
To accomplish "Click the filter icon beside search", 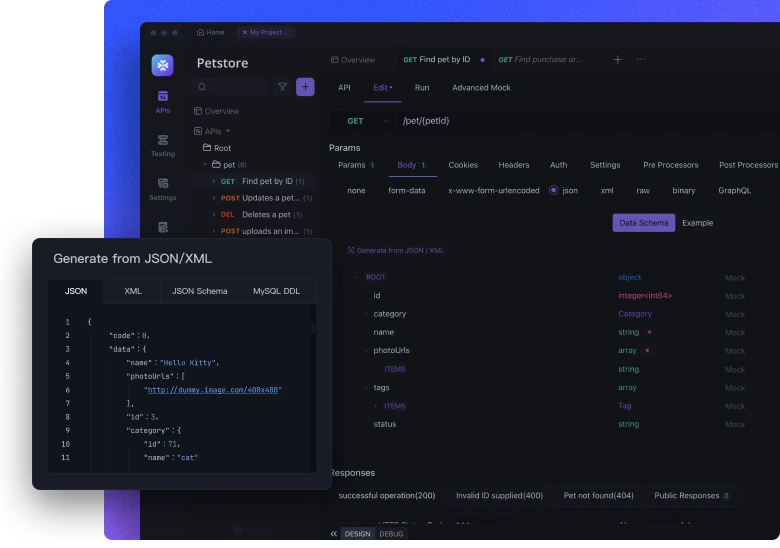I will pyautogui.click(x=282, y=87).
